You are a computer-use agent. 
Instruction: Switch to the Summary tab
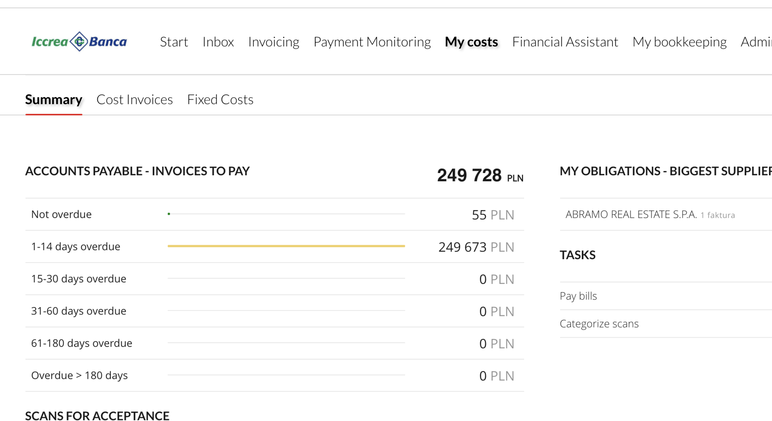[x=54, y=99]
